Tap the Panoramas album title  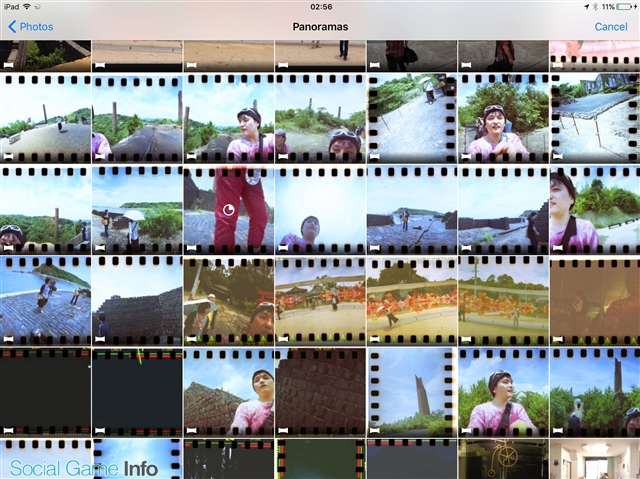pyautogui.click(x=320, y=27)
